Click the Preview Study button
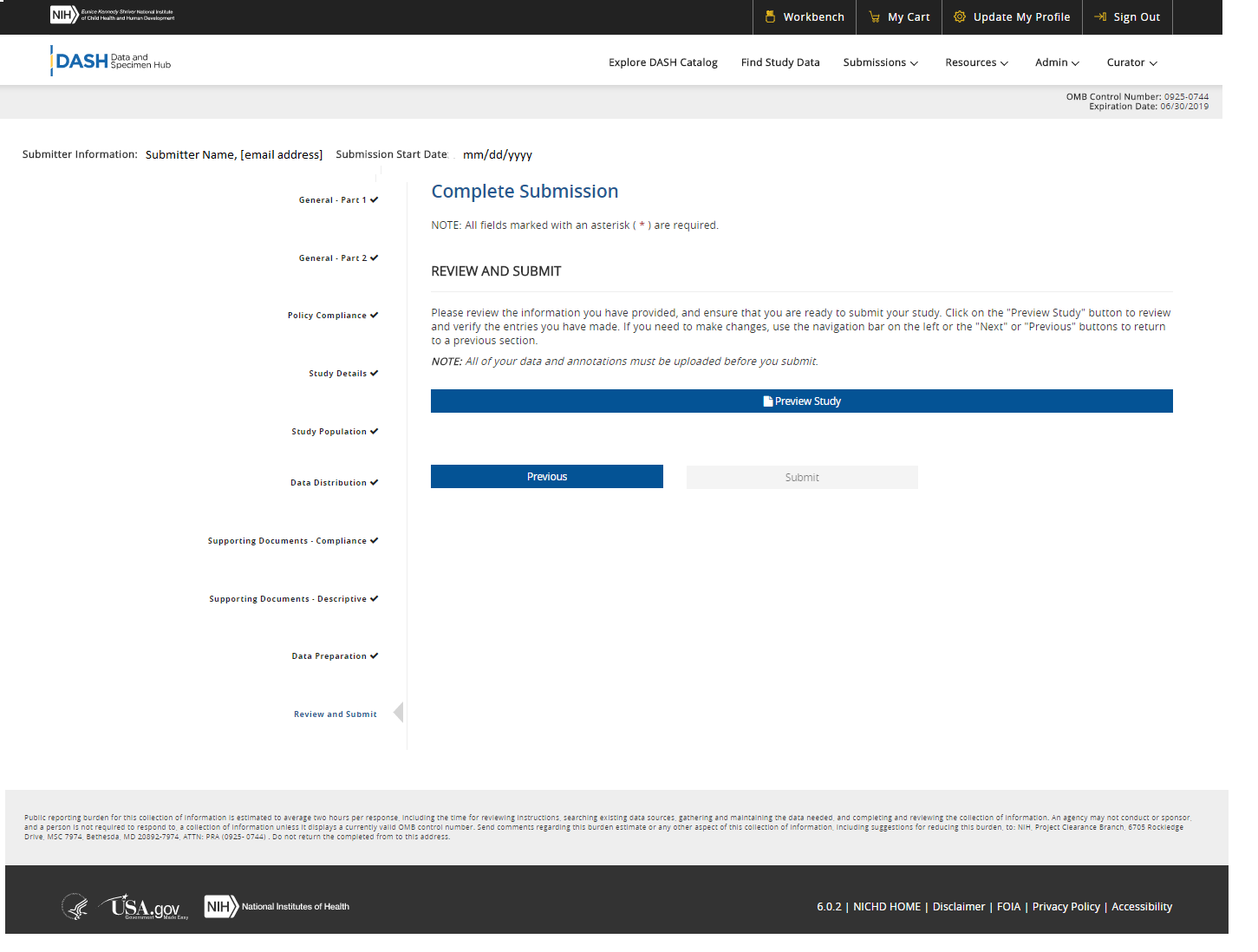Viewport: 1258px width, 952px height. (x=801, y=401)
